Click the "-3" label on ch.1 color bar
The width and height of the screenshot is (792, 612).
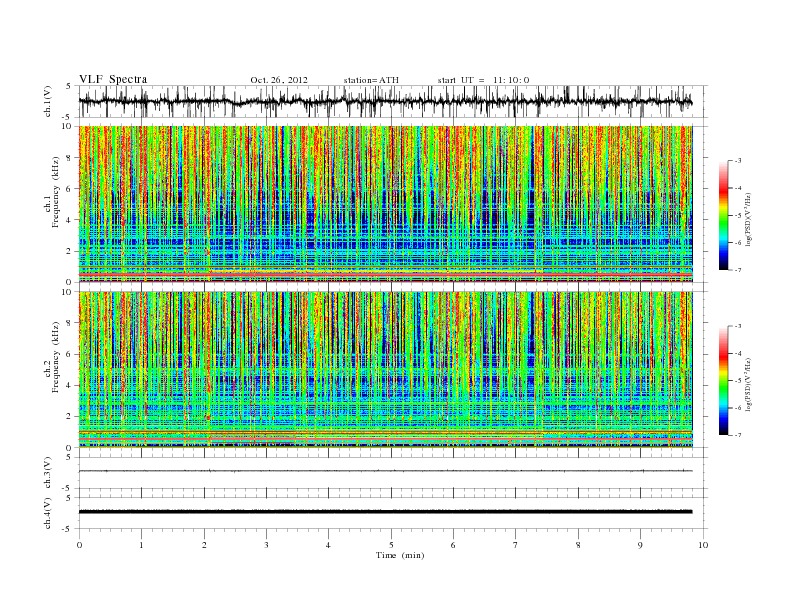[737, 161]
